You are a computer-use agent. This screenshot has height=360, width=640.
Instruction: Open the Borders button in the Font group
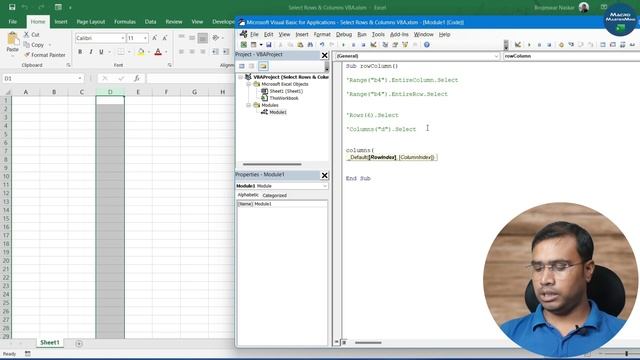(121, 52)
